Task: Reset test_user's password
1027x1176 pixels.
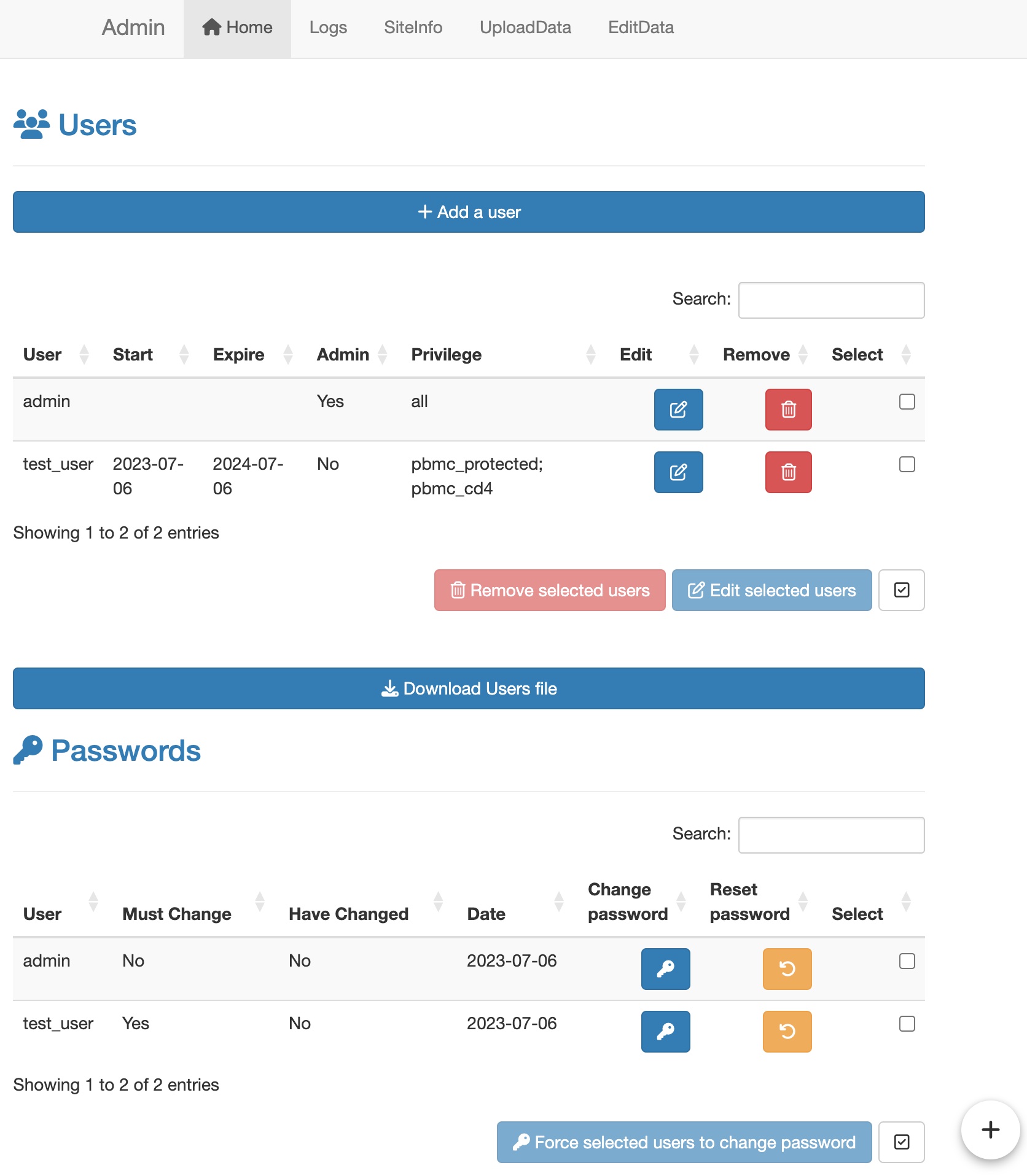Action: (x=787, y=1032)
